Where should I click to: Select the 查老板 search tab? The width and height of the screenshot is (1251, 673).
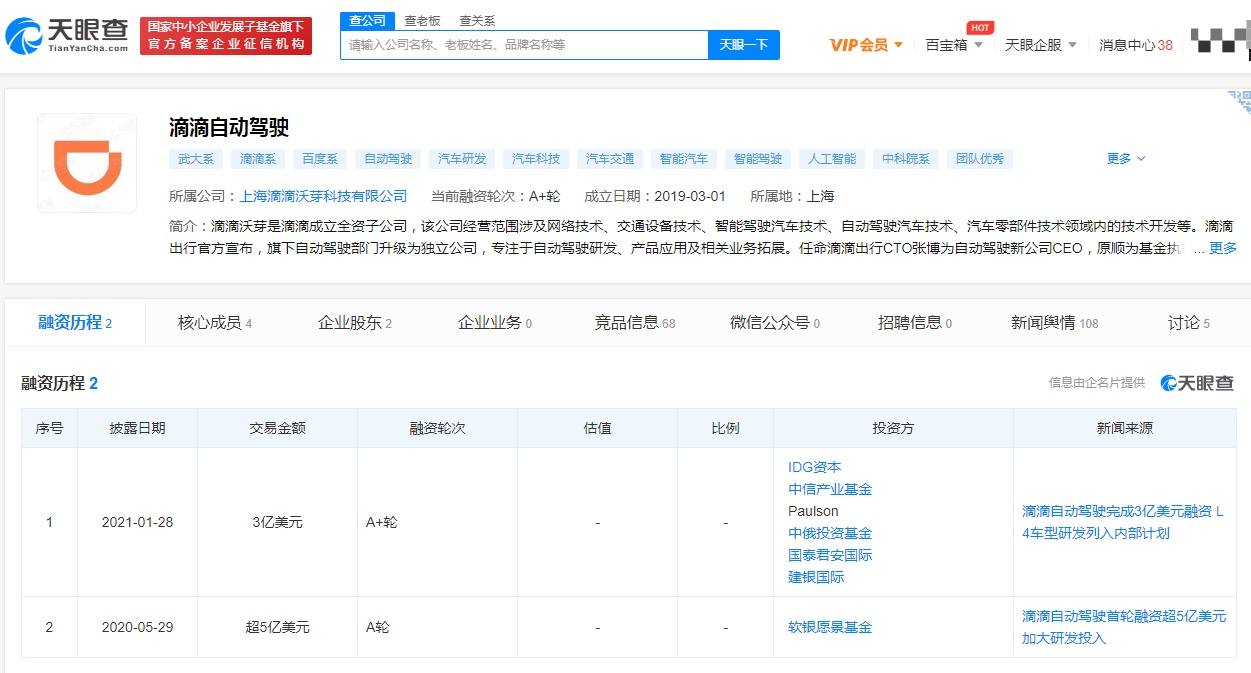coord(422,21)
